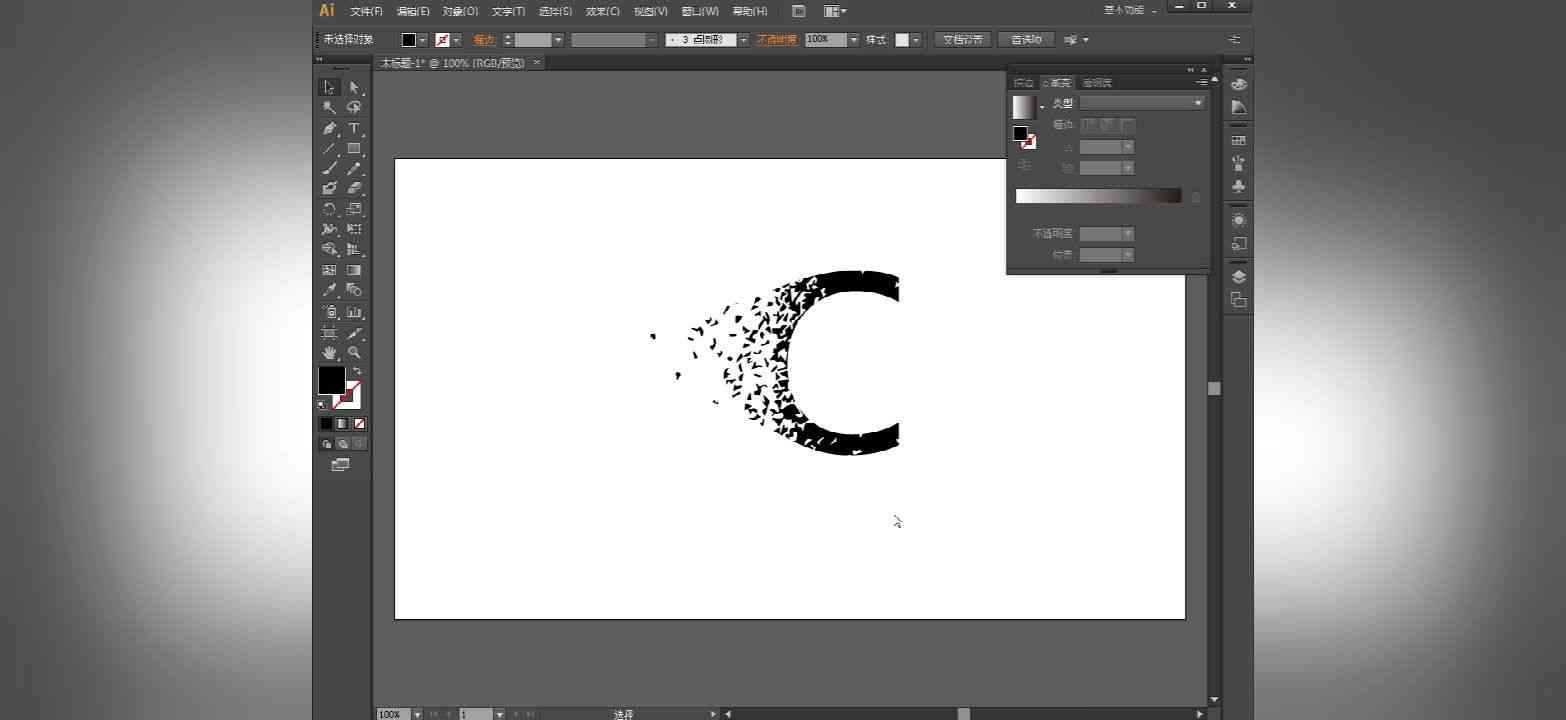Select the Slice tool

click(x=354, y=332)
